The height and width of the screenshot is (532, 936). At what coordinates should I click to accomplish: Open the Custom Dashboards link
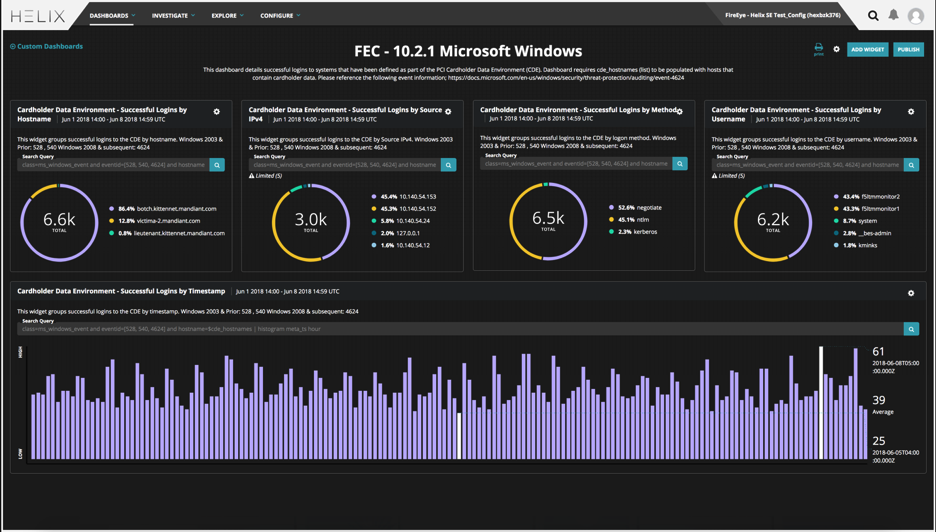click(x=50, y=46)
